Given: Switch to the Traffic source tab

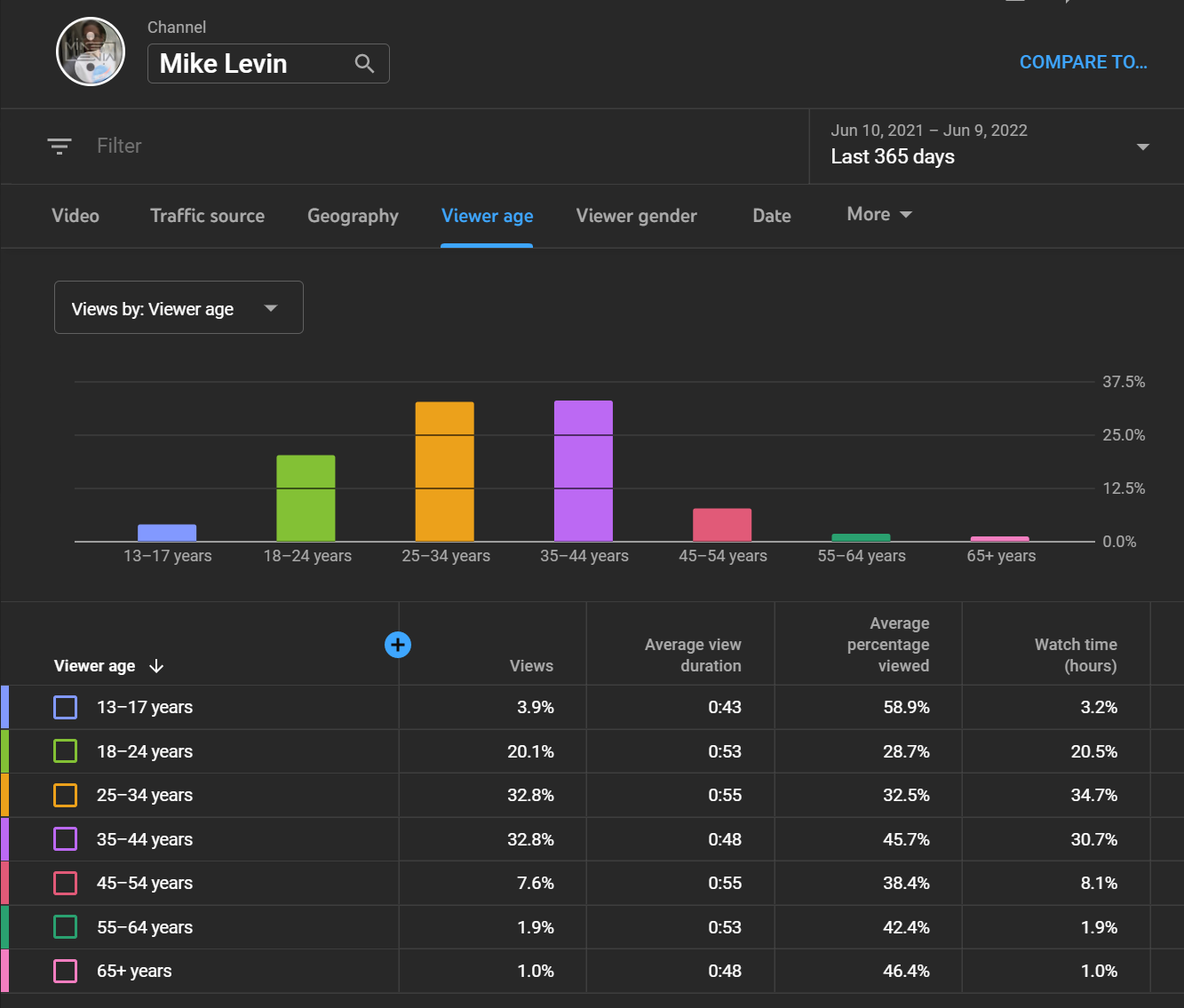Looking at the screenshot, I should point(207,216).
